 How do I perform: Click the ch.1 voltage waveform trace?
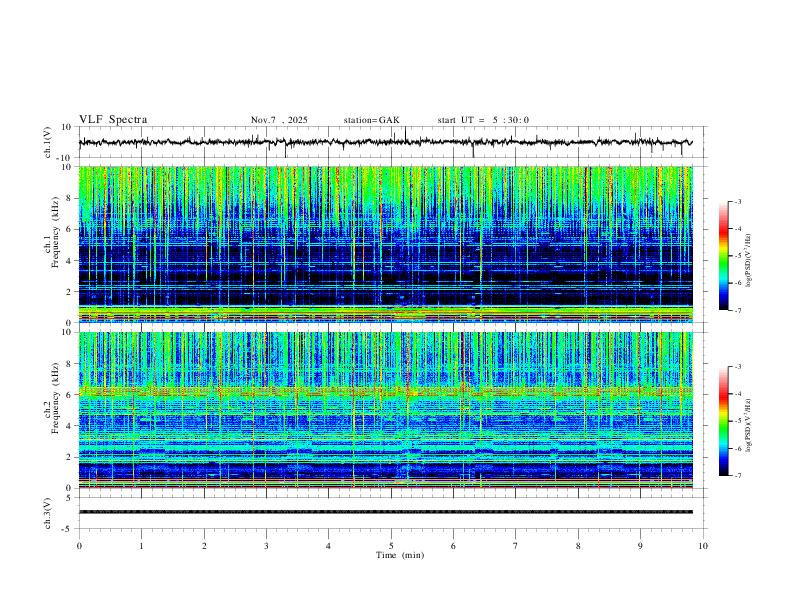click(x=385, y=142)
